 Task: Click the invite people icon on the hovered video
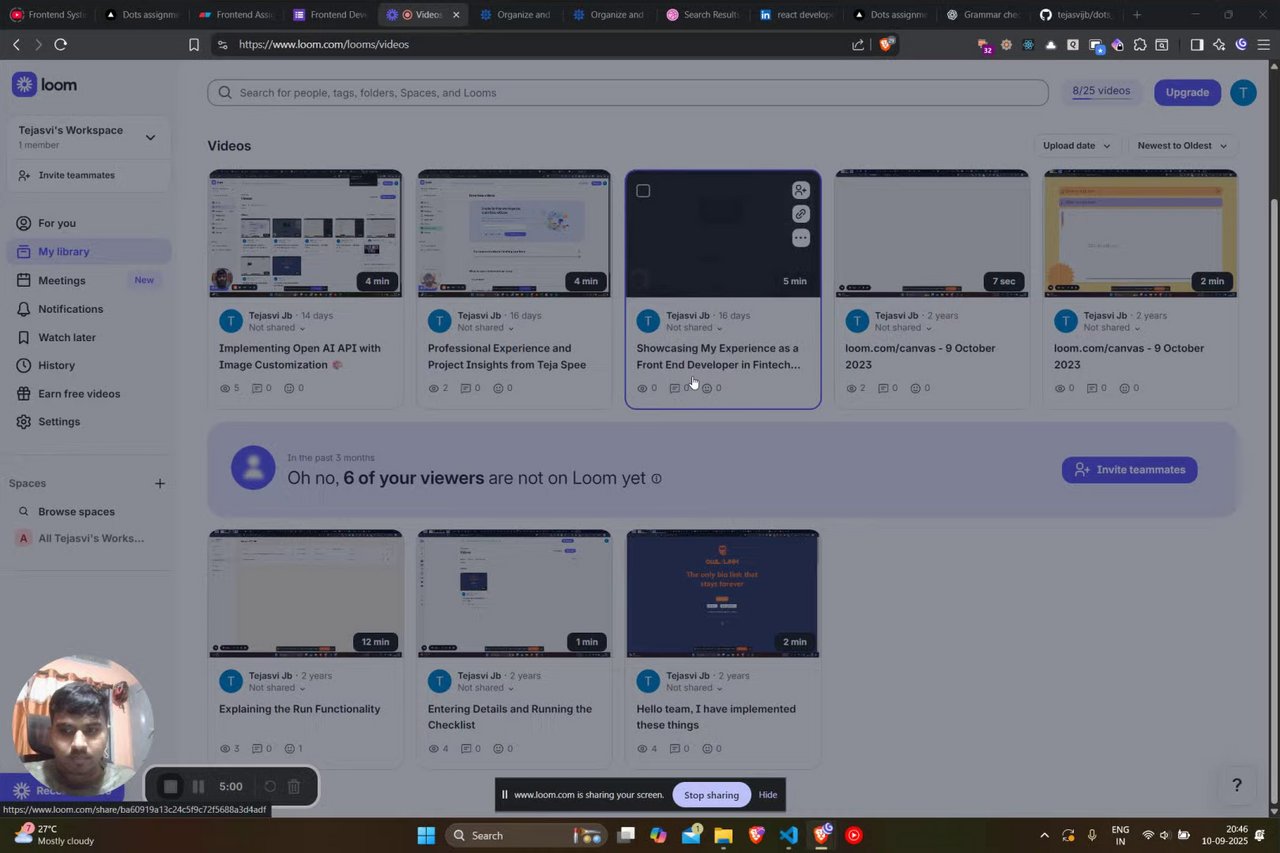[x=800, y=190]
